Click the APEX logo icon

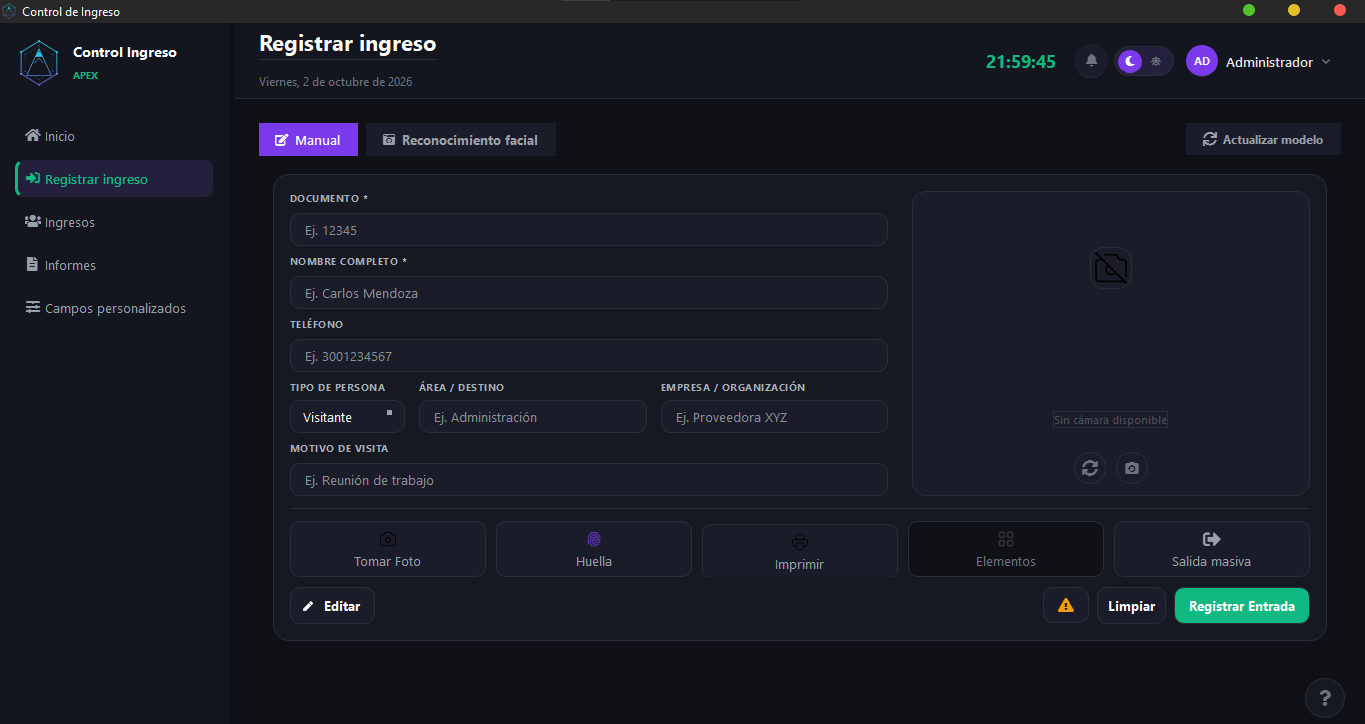point(39,62)
